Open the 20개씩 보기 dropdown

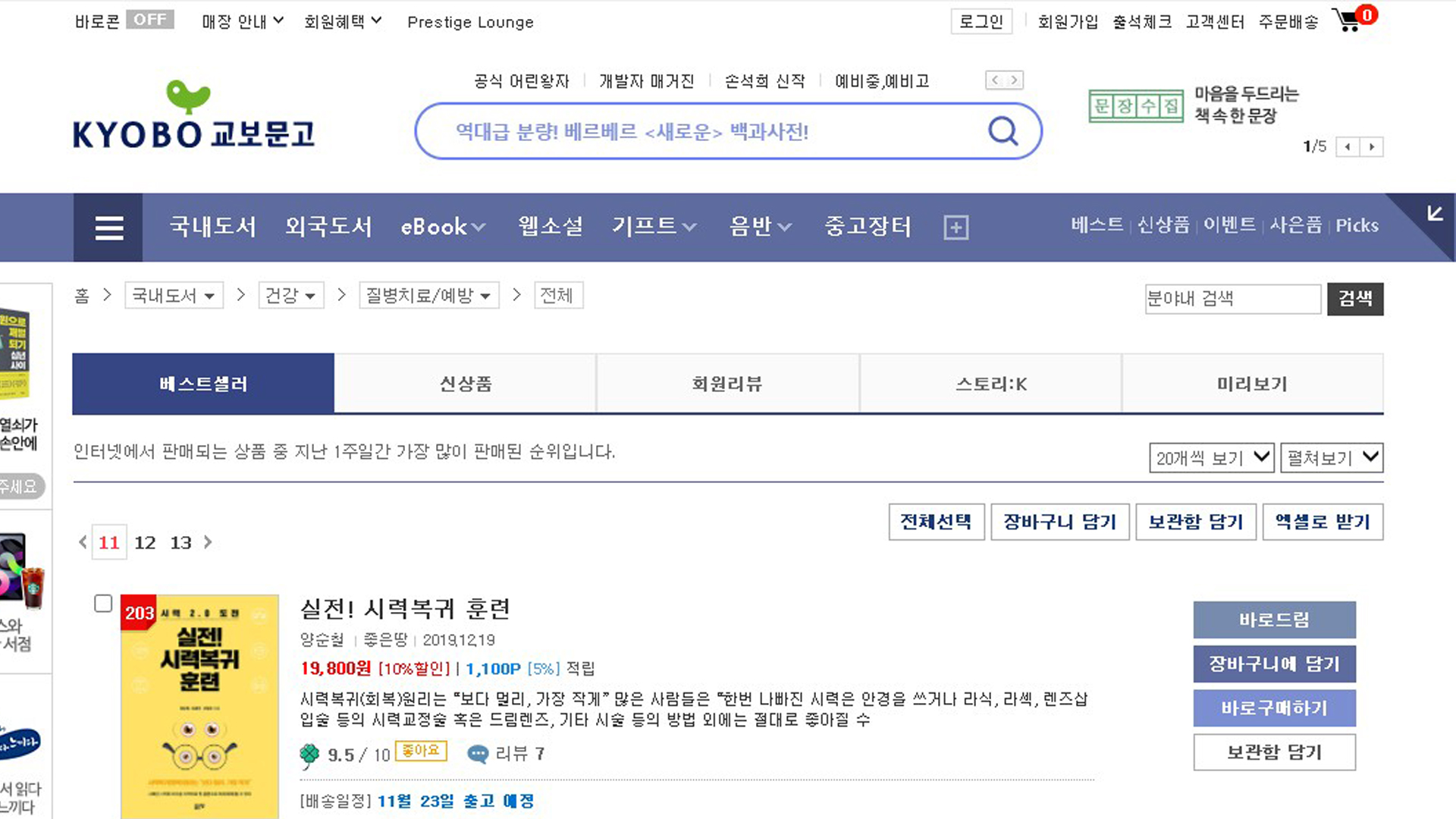(1211, 457)
